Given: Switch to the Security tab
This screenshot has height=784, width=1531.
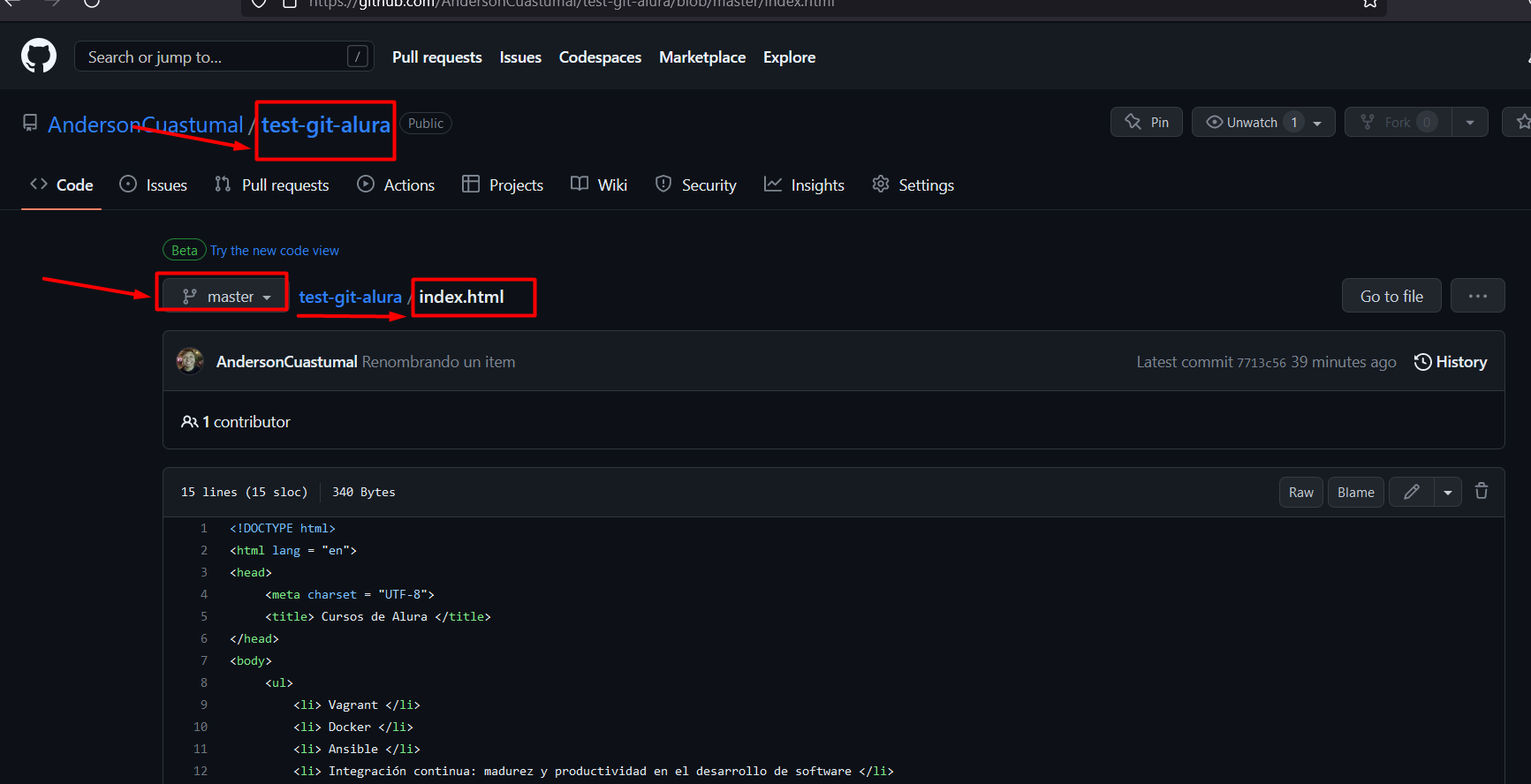Looking at the screenshot, I should coord(696,185).
